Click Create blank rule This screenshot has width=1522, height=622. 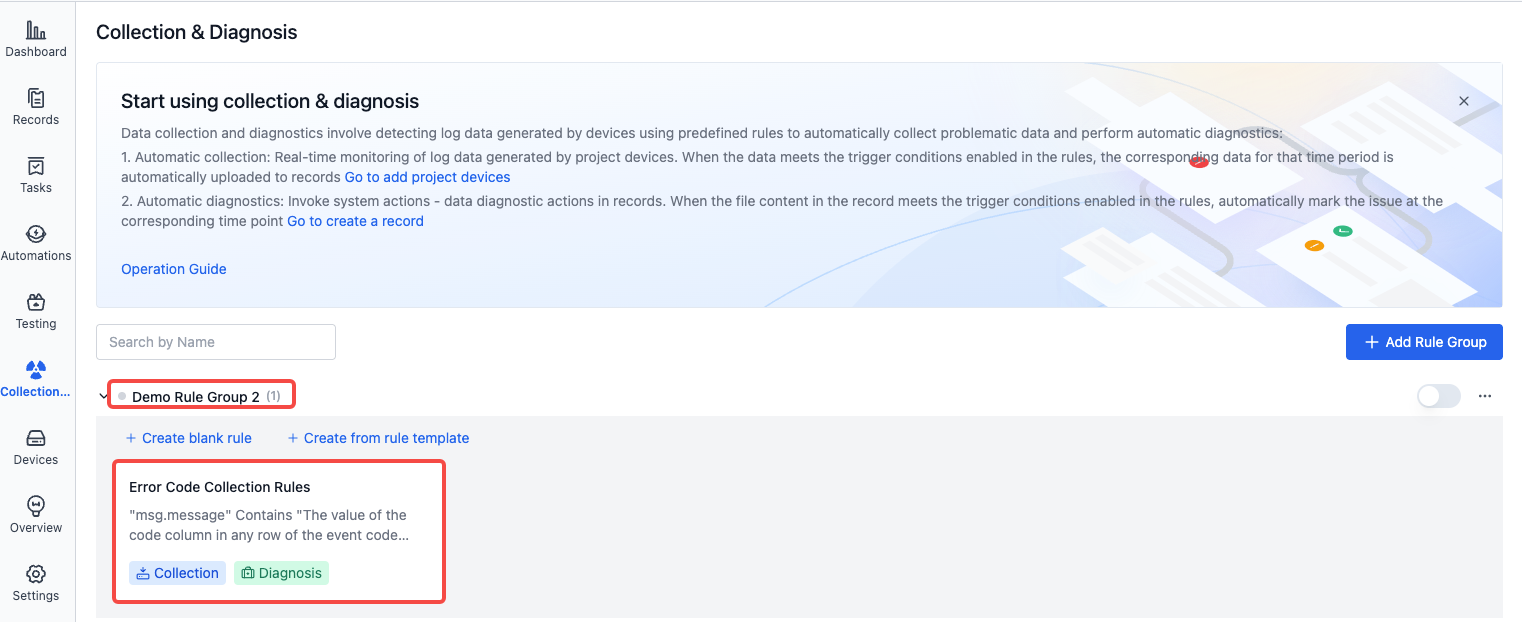point(188,438)
